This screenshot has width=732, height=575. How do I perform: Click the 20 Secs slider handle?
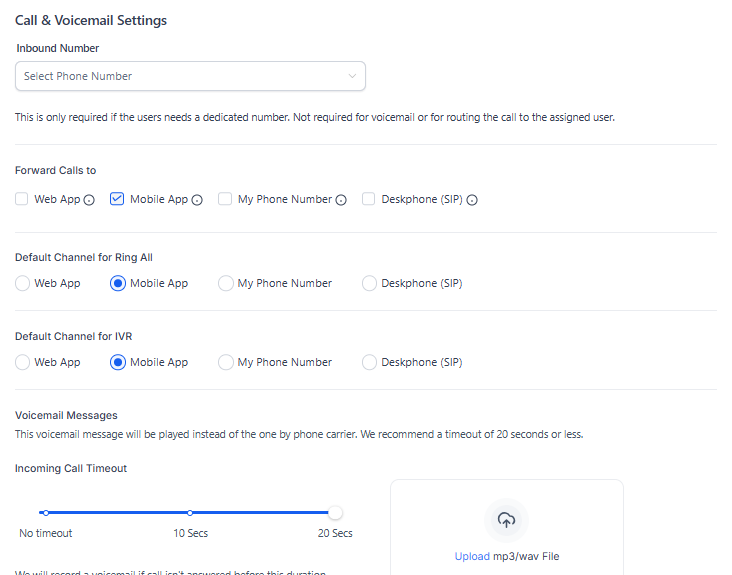(335, 513)
